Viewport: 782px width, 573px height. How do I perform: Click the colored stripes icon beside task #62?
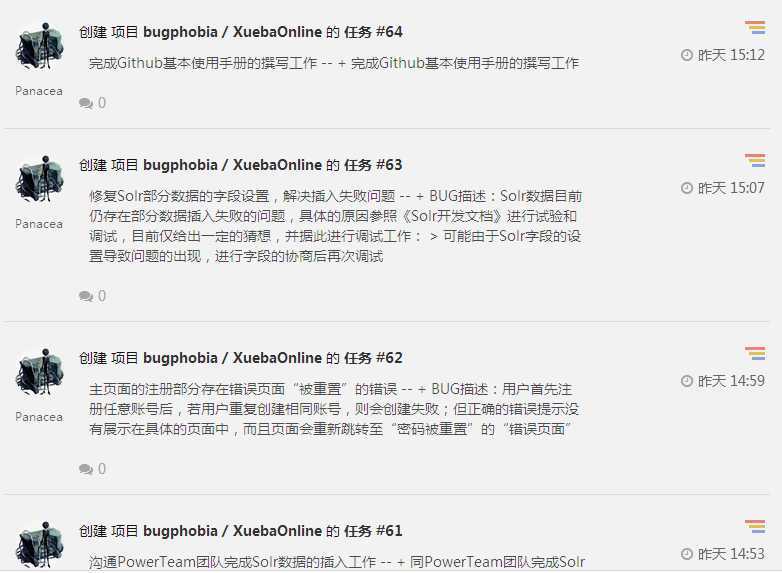pyautogui.click(x=755, y=354)
